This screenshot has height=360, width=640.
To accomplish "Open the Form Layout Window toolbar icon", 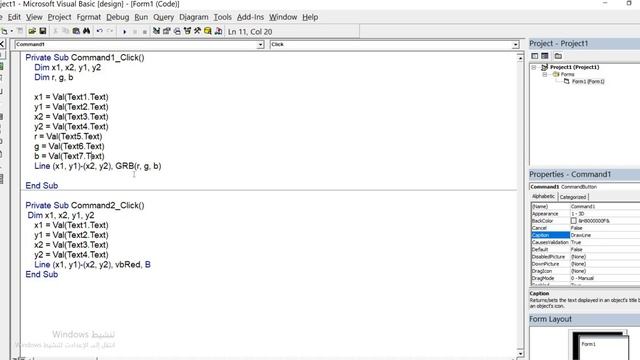I will [177, 31].
